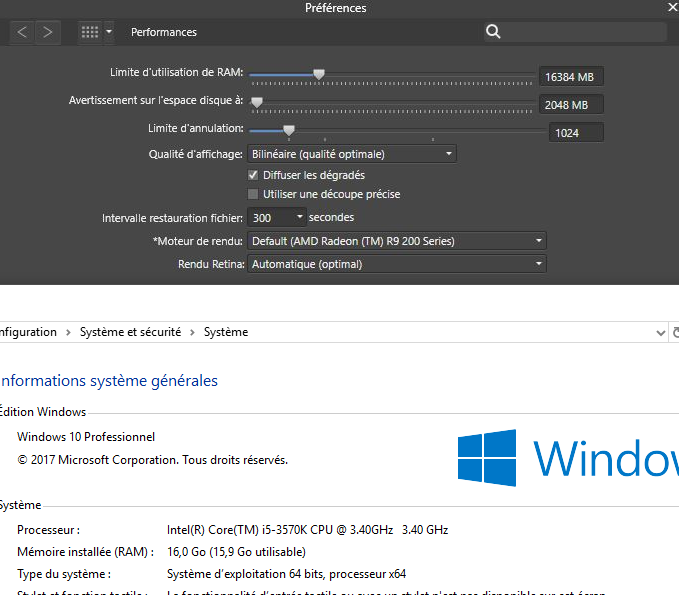Open the address bar history dropdown
The width and height of the screenshot is (679, 595).
(x=660, y=333)
